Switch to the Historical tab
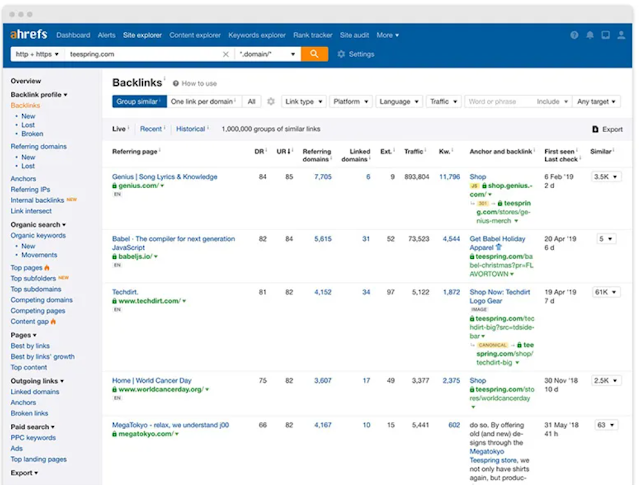Image resolution: width=639 pixels, height=496 pixels. click(190, 129)
